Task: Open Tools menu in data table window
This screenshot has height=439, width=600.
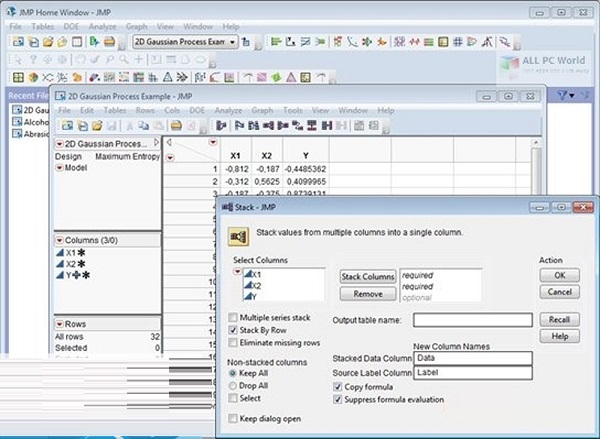Action: click(x=293, y=110)
